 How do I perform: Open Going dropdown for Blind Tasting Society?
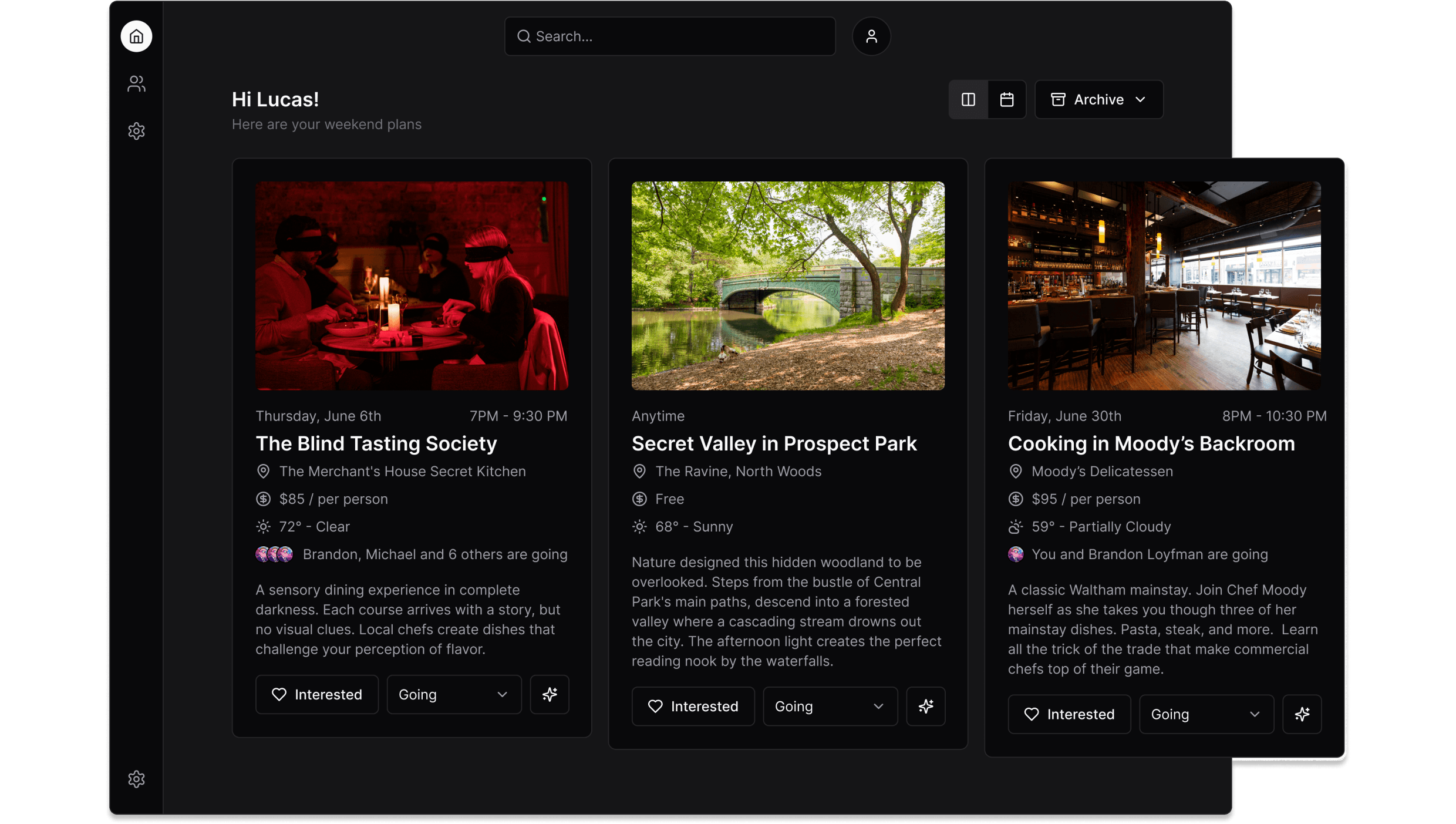[454, 694]
